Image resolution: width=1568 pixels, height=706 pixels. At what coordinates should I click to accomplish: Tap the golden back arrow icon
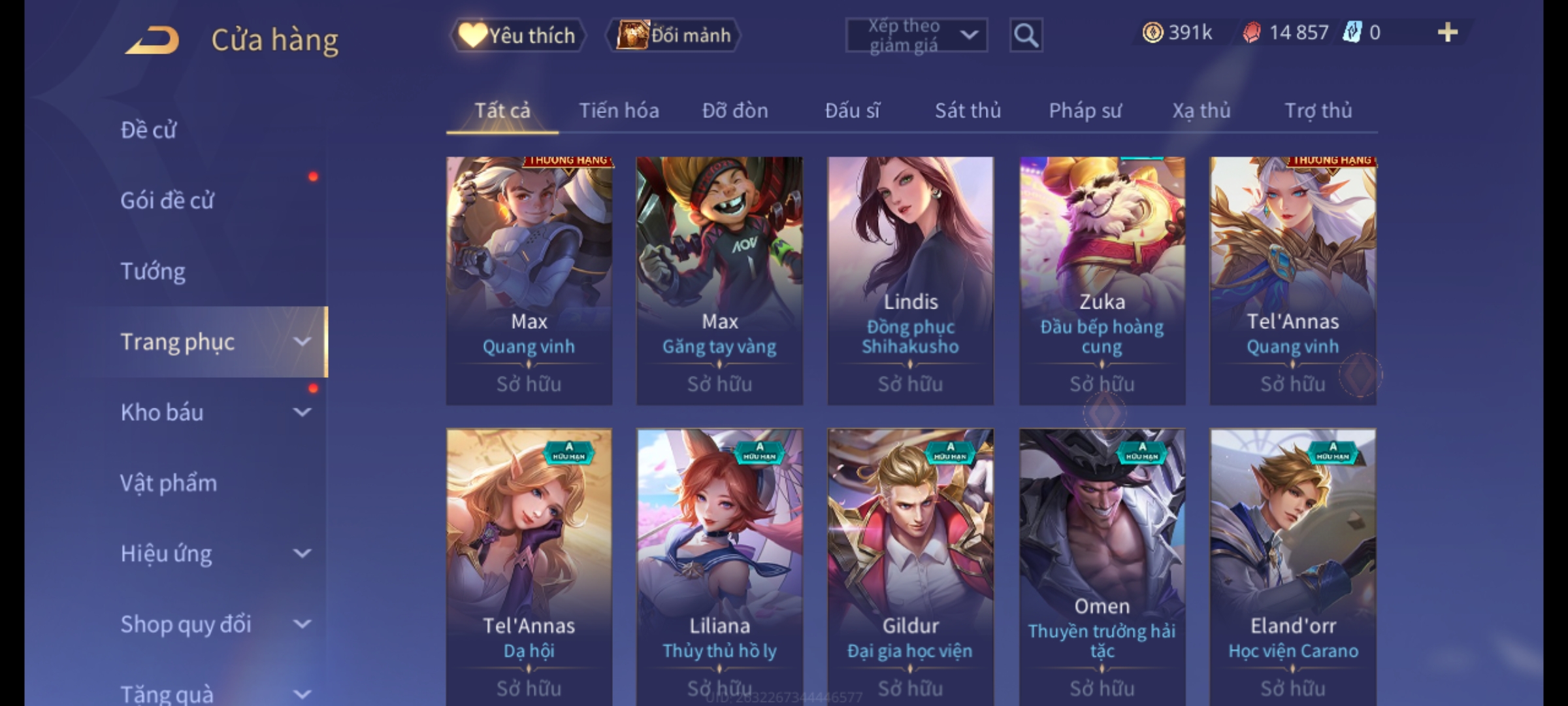point(152,39)
